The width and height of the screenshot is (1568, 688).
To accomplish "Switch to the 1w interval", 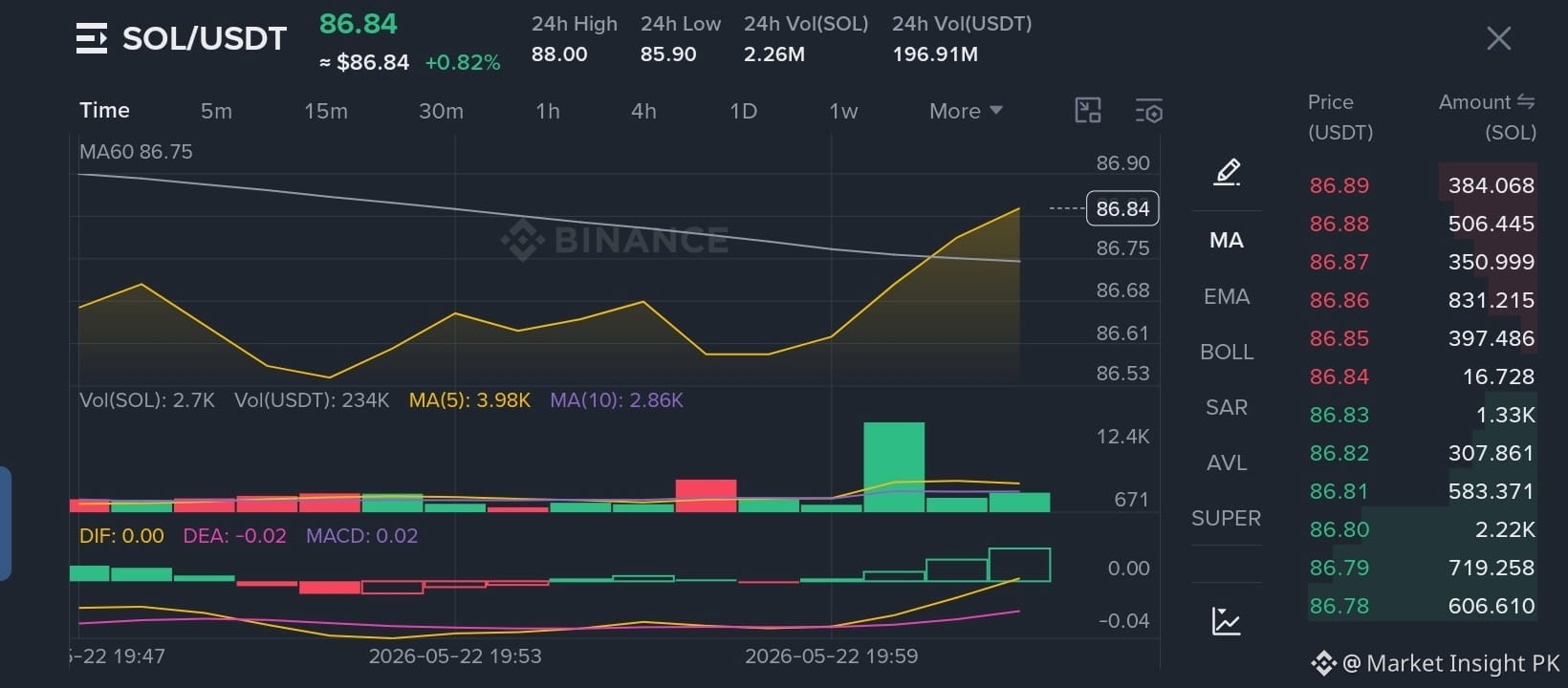I will (x=843, y=111).
